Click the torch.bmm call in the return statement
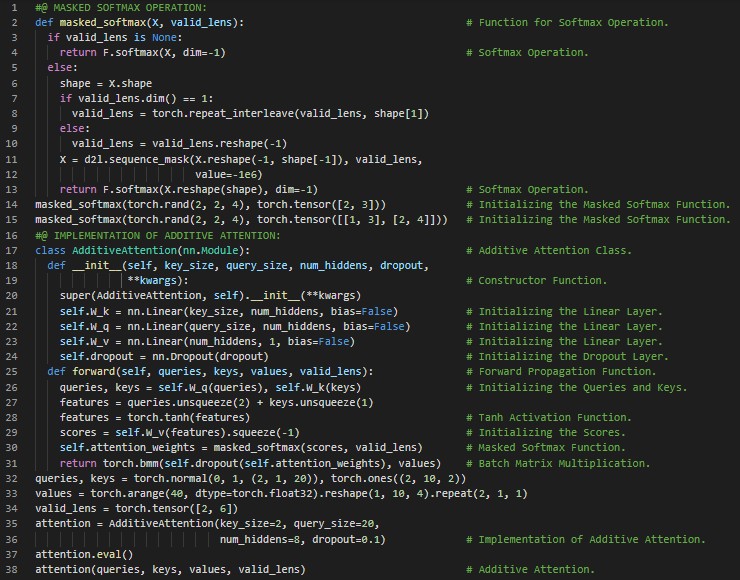The width and height of the screenshot is (740, 580). (x=126, y=463)
